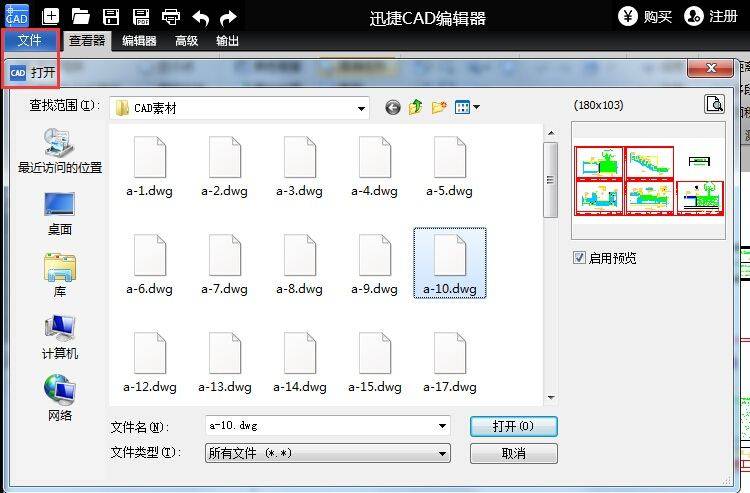Open Libraries (库) location

pos(60,275)
